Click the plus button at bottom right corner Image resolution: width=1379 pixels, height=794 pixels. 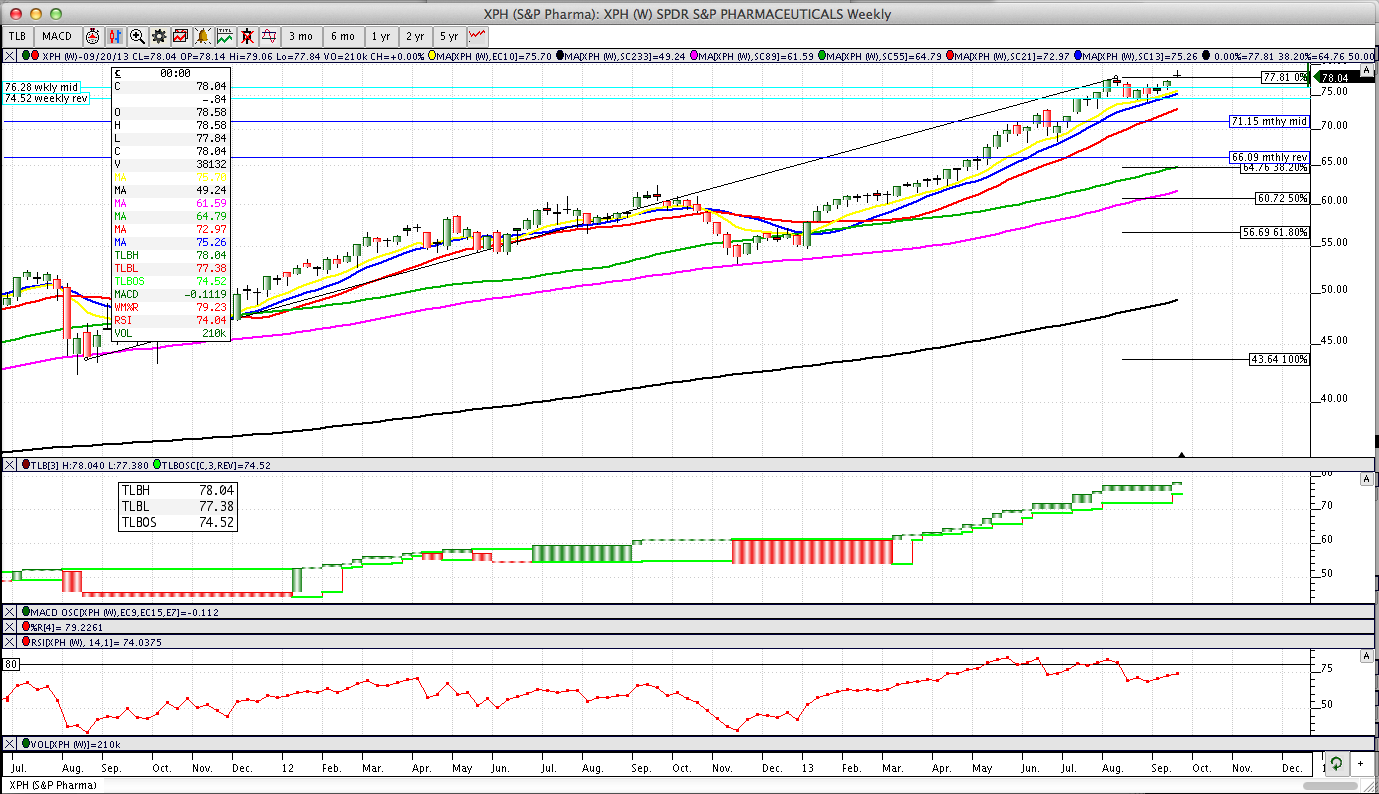[1360, 765]
